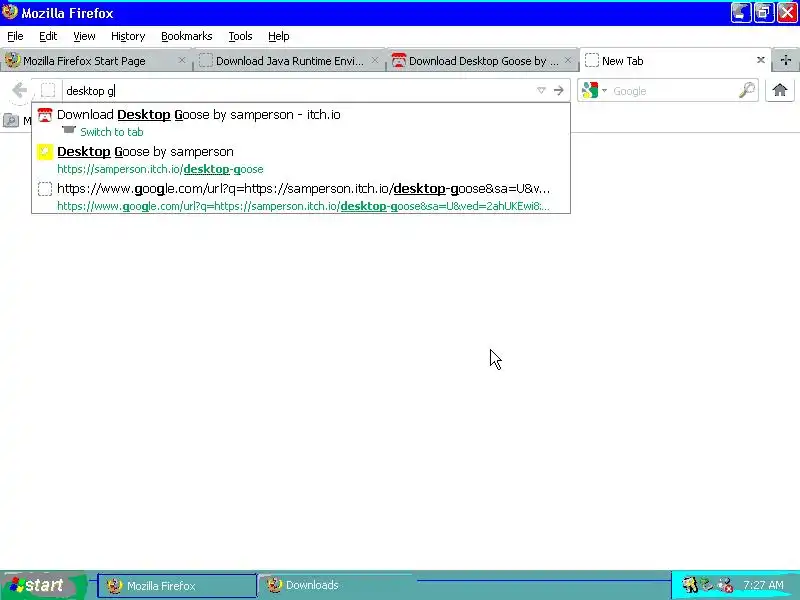Click the system tray clock showing 7:27 AM
The image size is (800, 600).
tap(763, 585)
